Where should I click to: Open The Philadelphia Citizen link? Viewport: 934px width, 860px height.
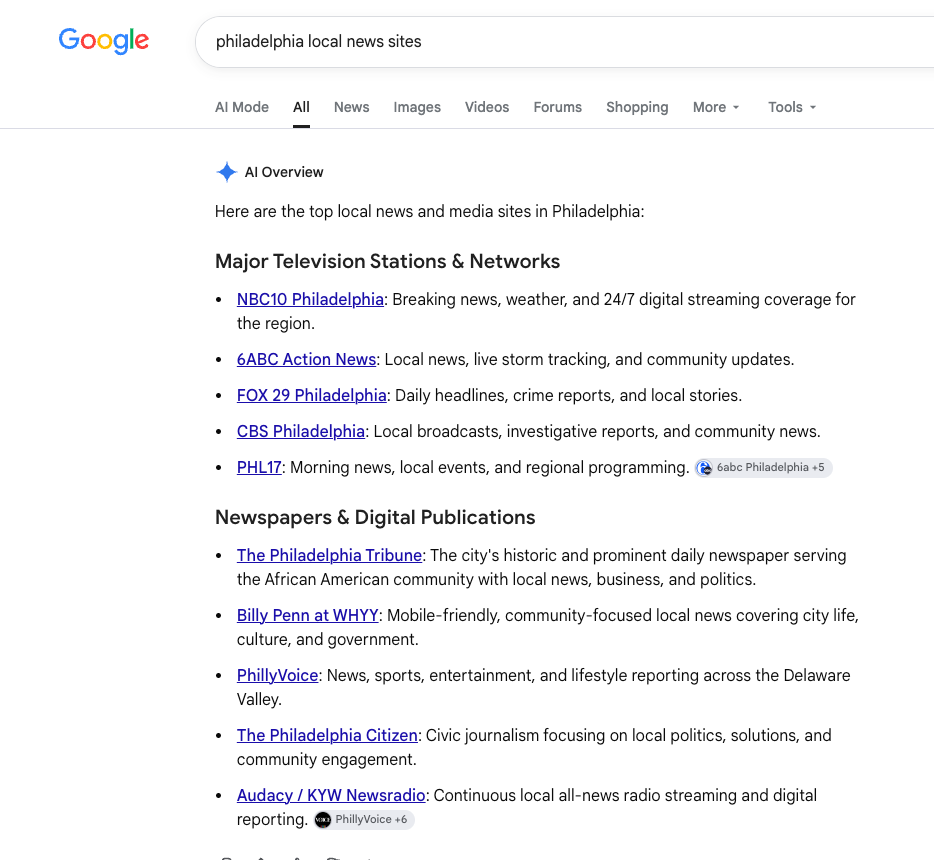(x=327, y=736)
